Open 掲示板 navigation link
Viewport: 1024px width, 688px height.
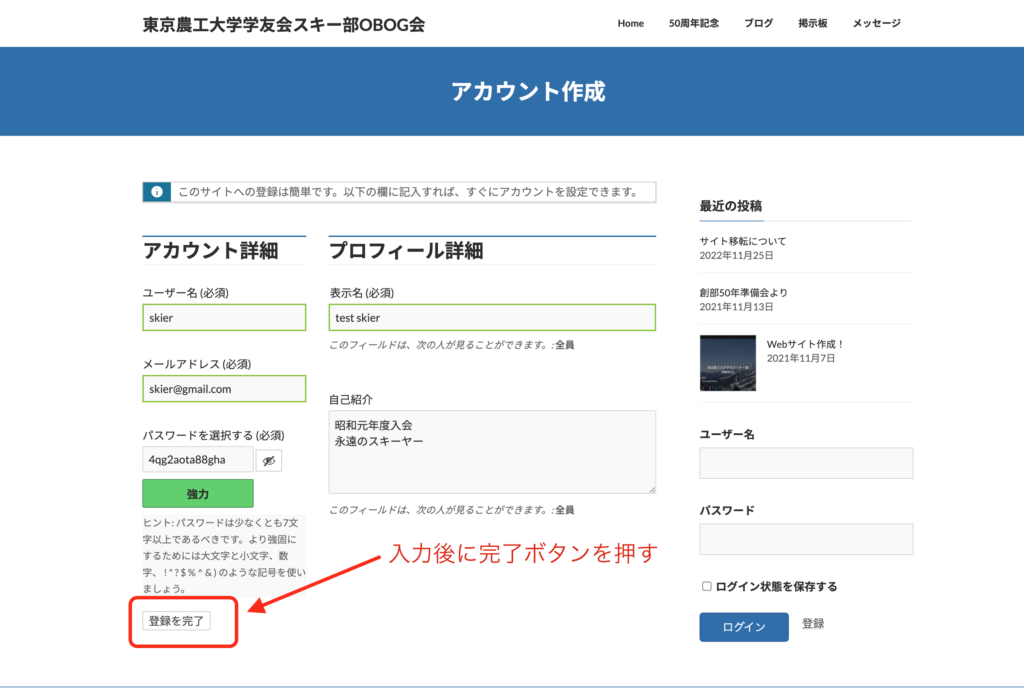coord(812,23)
